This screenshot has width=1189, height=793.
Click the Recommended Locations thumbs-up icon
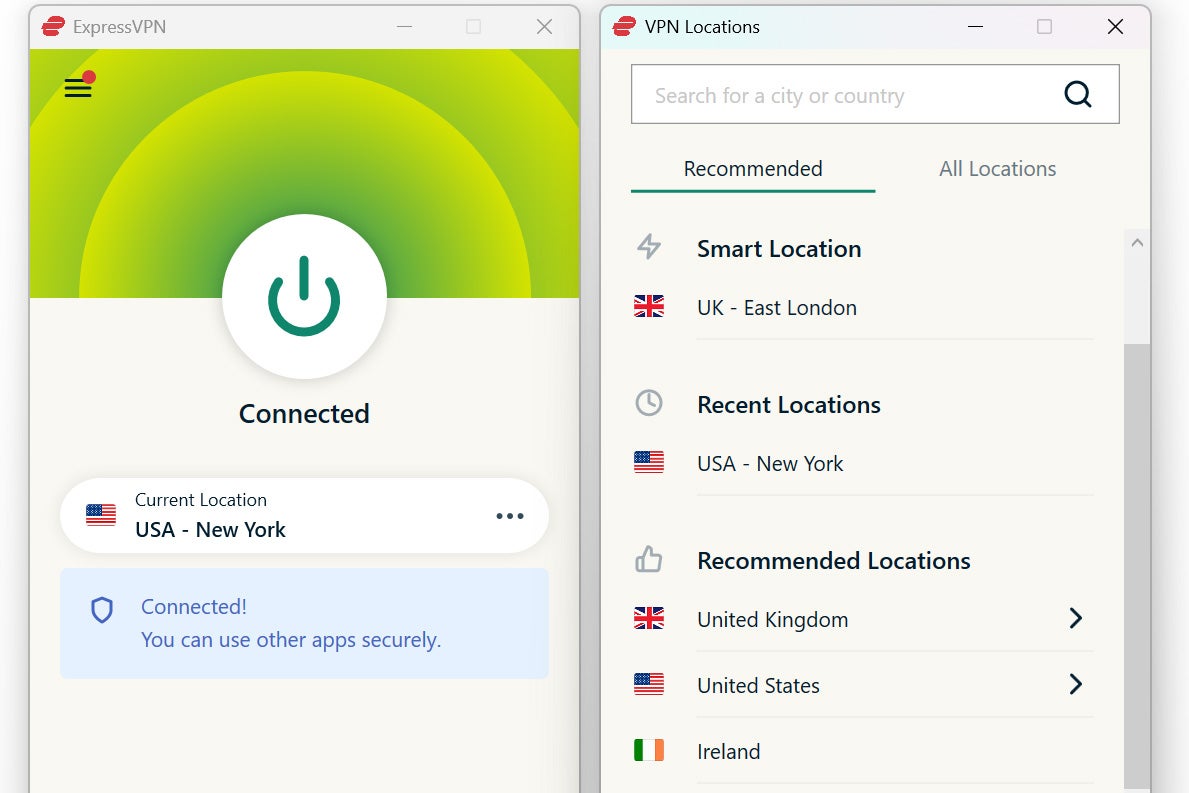(649, 560)
